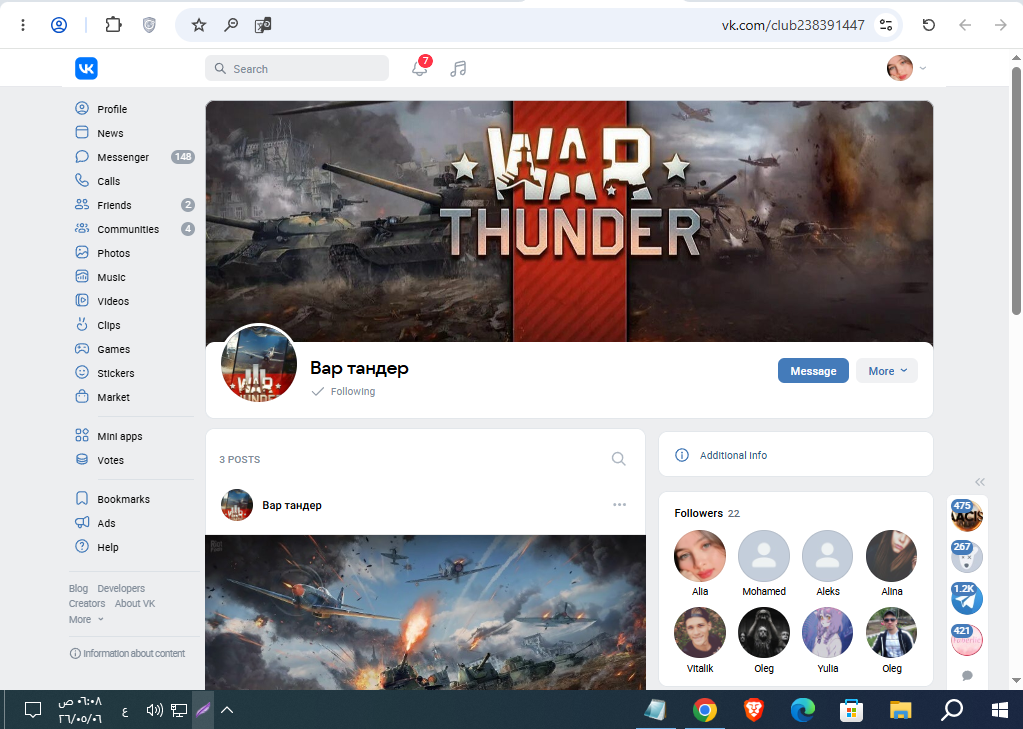Open browser three-dot menu
The image size is (1023, 729).
[x=23, y=25]
